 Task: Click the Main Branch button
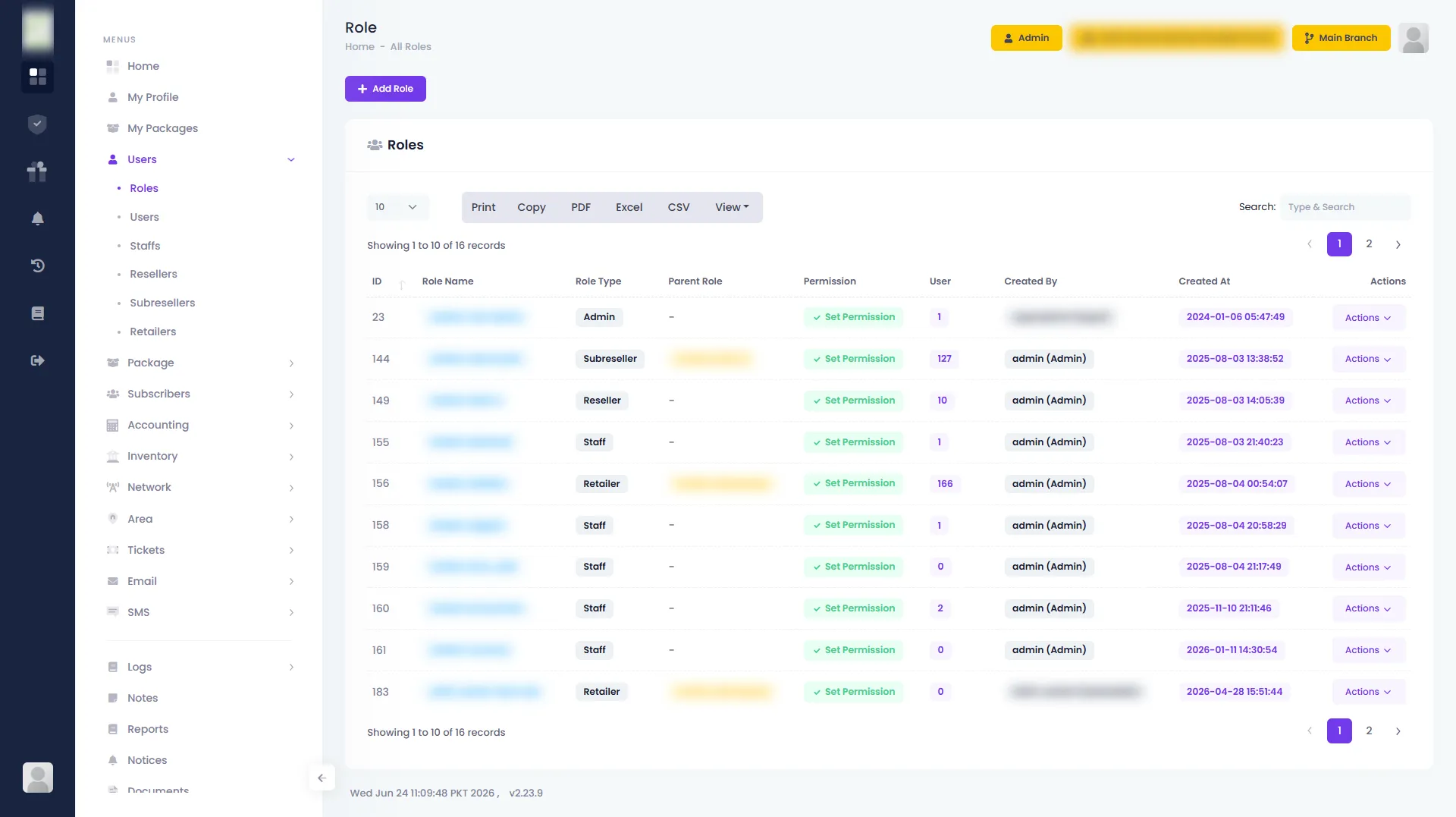click(x=1341, y=38)
